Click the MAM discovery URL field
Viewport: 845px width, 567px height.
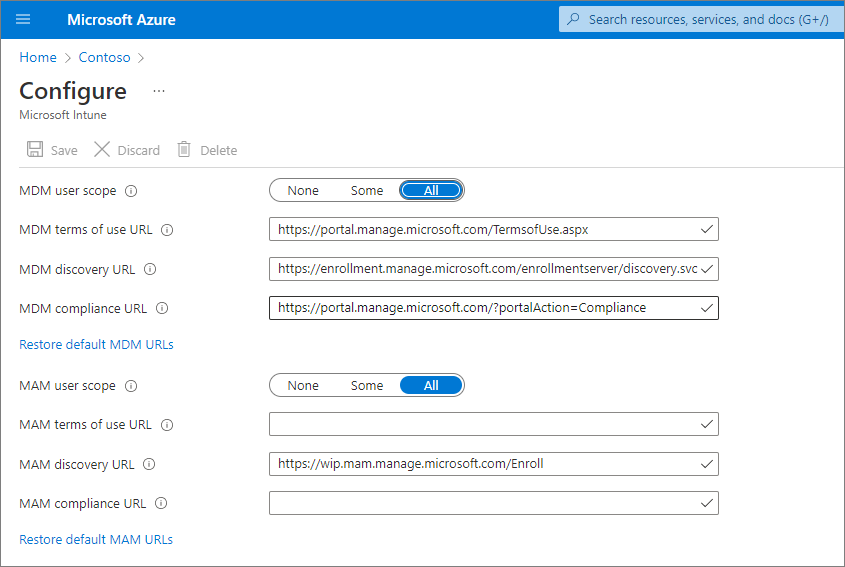tap(485, 464)
